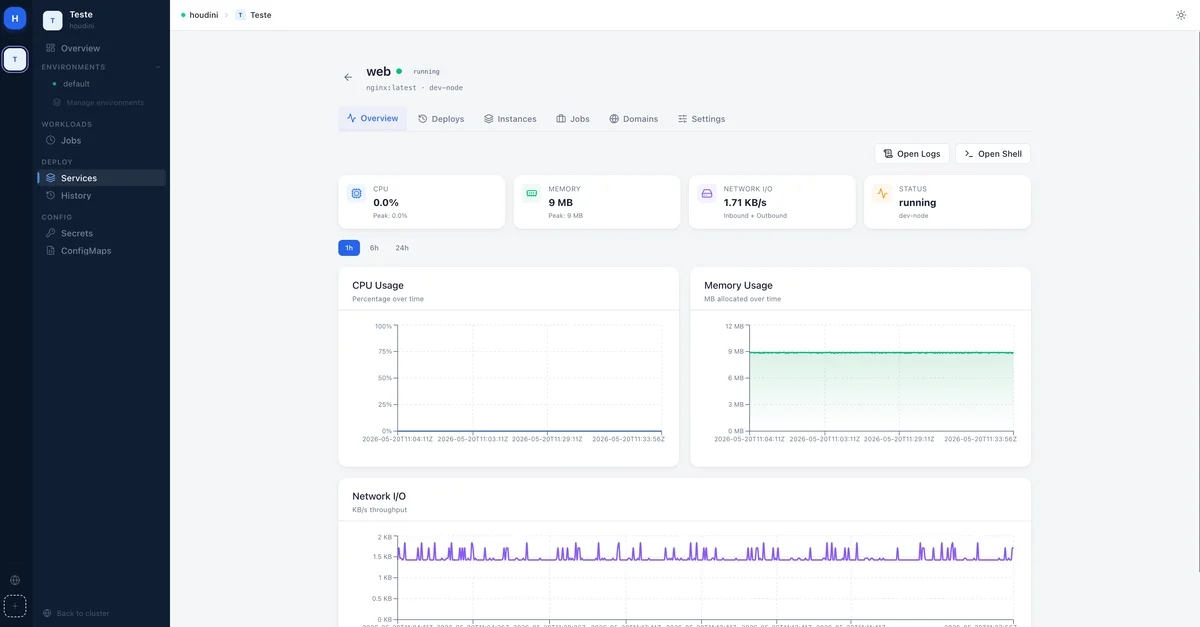Click the CPU 0.0% value

[386, 203]
